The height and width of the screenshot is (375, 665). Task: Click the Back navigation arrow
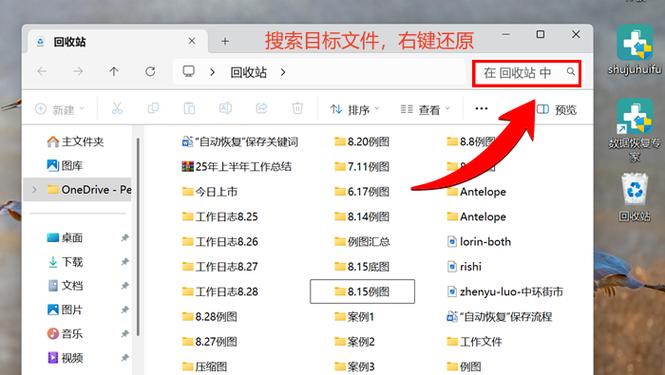tap(42, 72)
